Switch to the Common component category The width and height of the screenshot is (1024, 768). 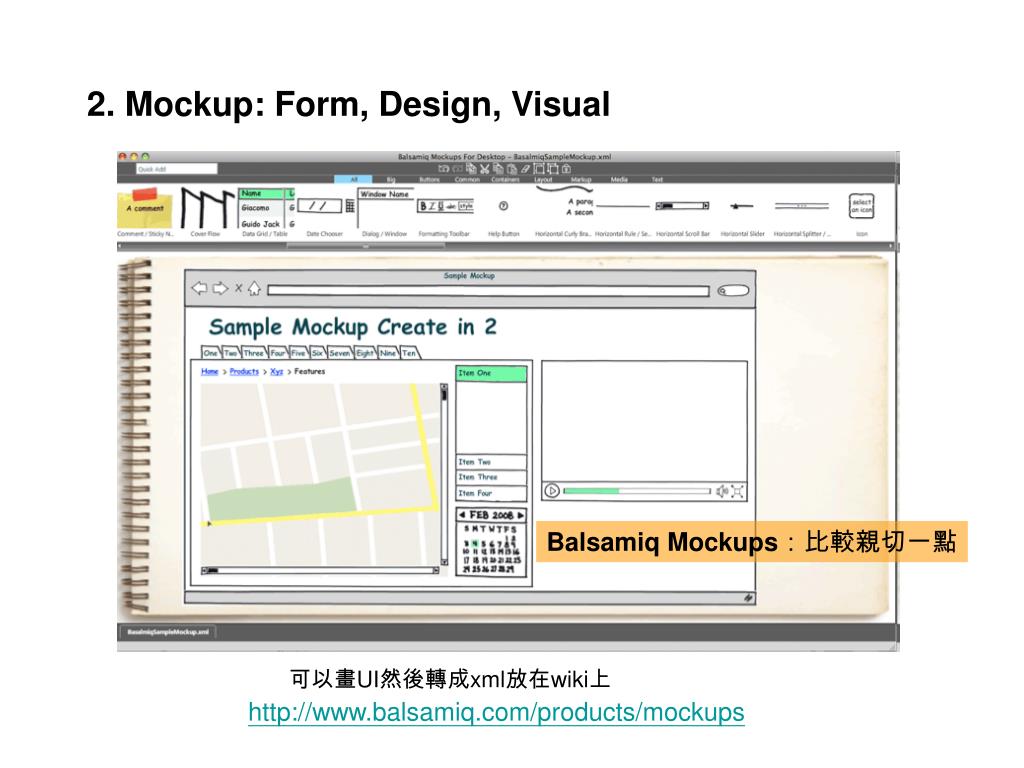point(467,180)
